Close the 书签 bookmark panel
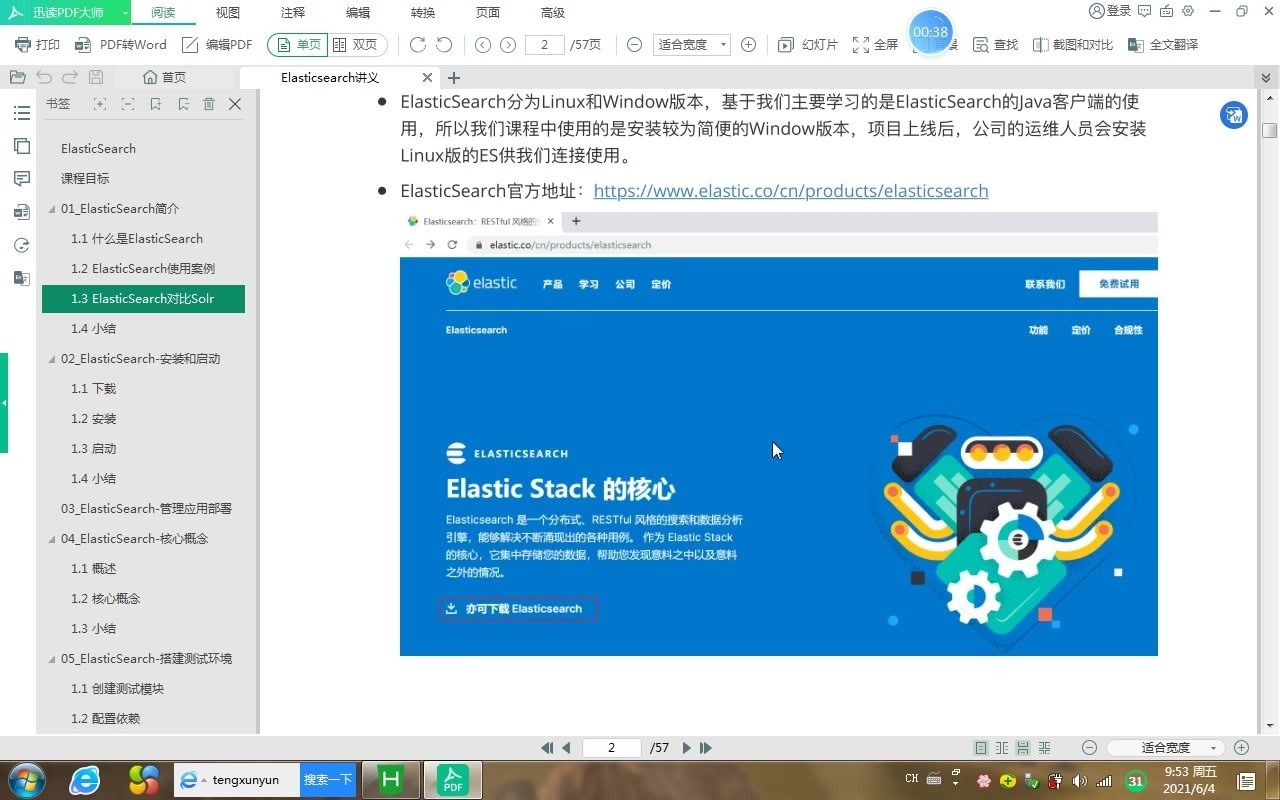The height and width of the screenshot is (800, 1280). click(x=235, y=104)
